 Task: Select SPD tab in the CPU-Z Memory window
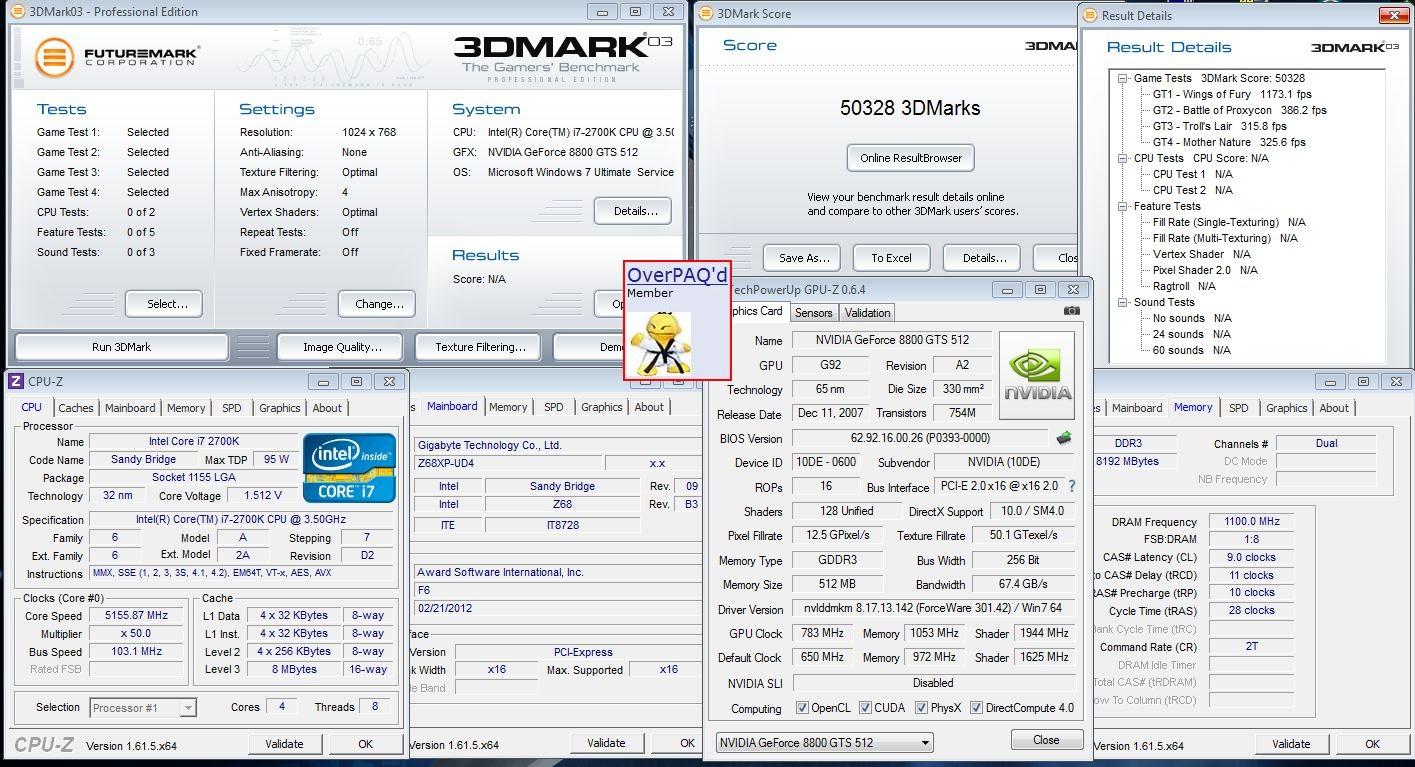[x=1238, y=408]
